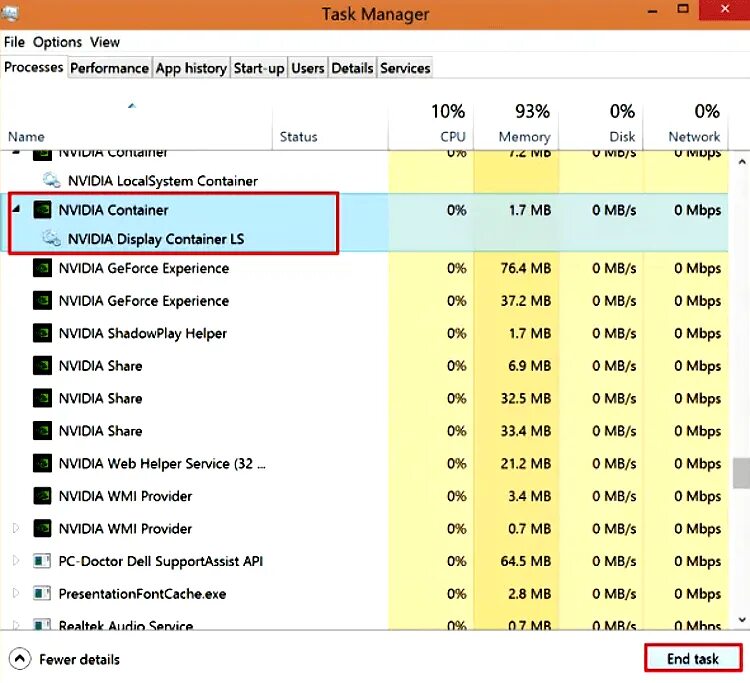This screenshot has width=750, height=683.
Task: Click the End task button
Action: [x=693, y=659]
